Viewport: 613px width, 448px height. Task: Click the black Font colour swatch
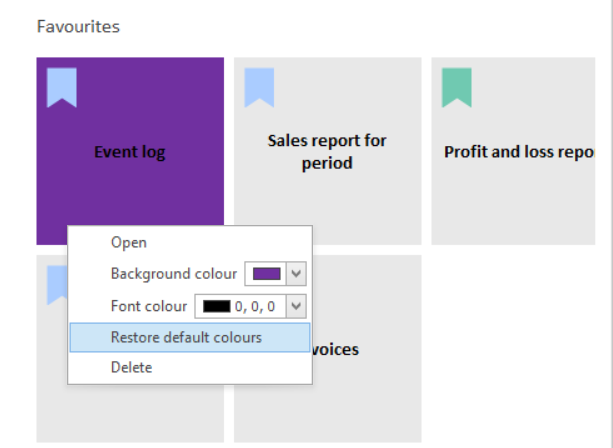[x=216, y=306]
